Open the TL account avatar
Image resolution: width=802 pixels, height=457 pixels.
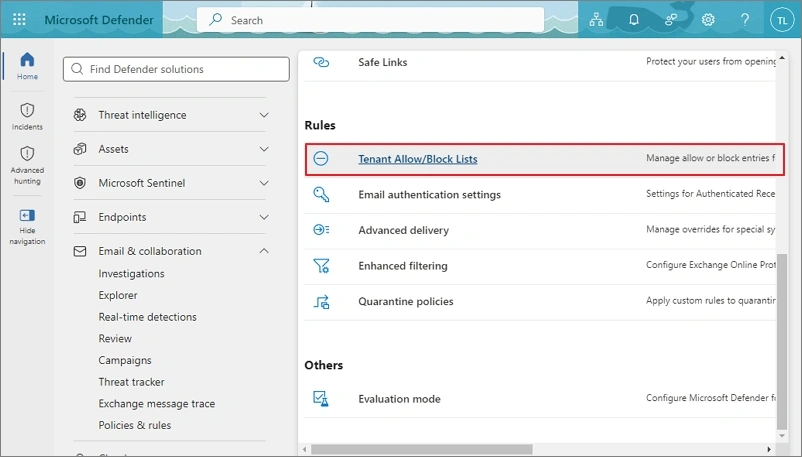point(782,20)
